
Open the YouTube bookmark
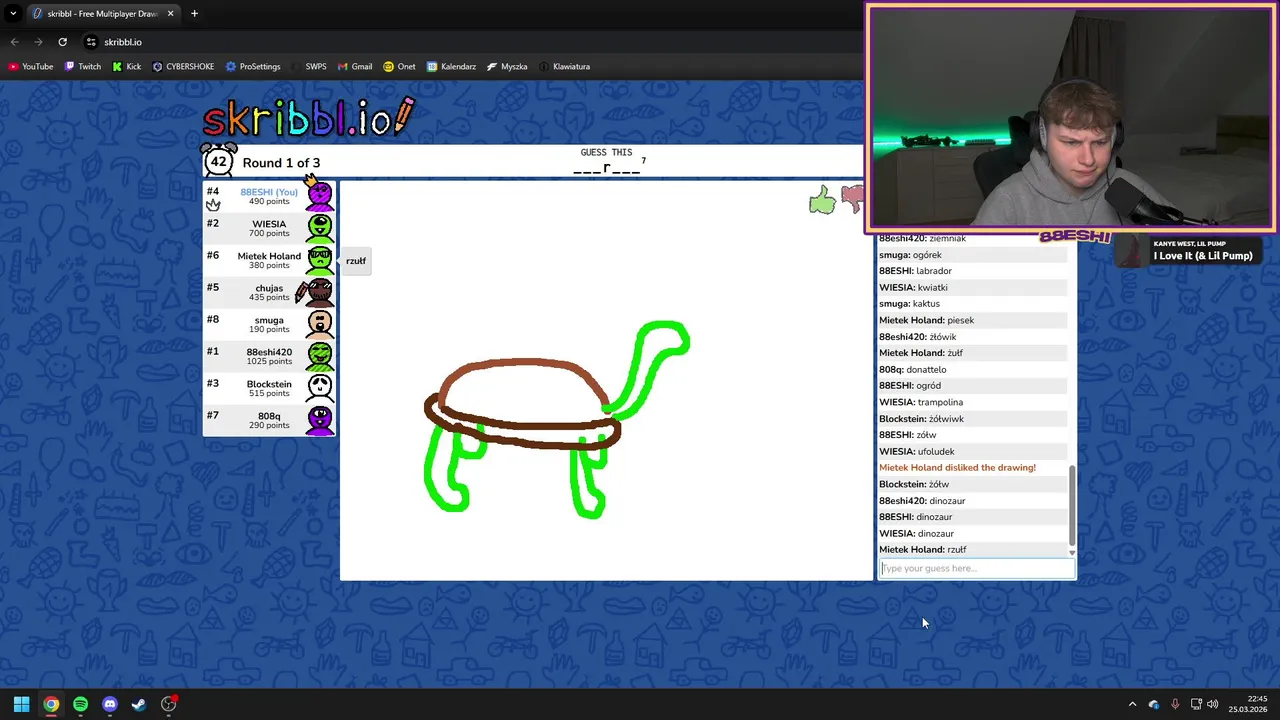(31, 67)
